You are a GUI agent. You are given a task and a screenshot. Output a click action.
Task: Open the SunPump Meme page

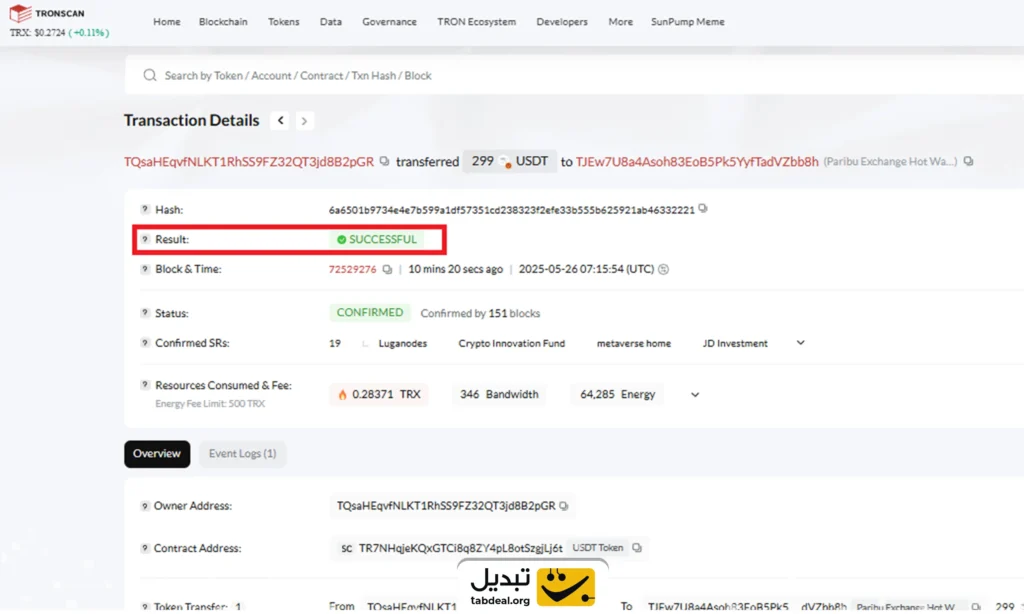pos(688,22)
